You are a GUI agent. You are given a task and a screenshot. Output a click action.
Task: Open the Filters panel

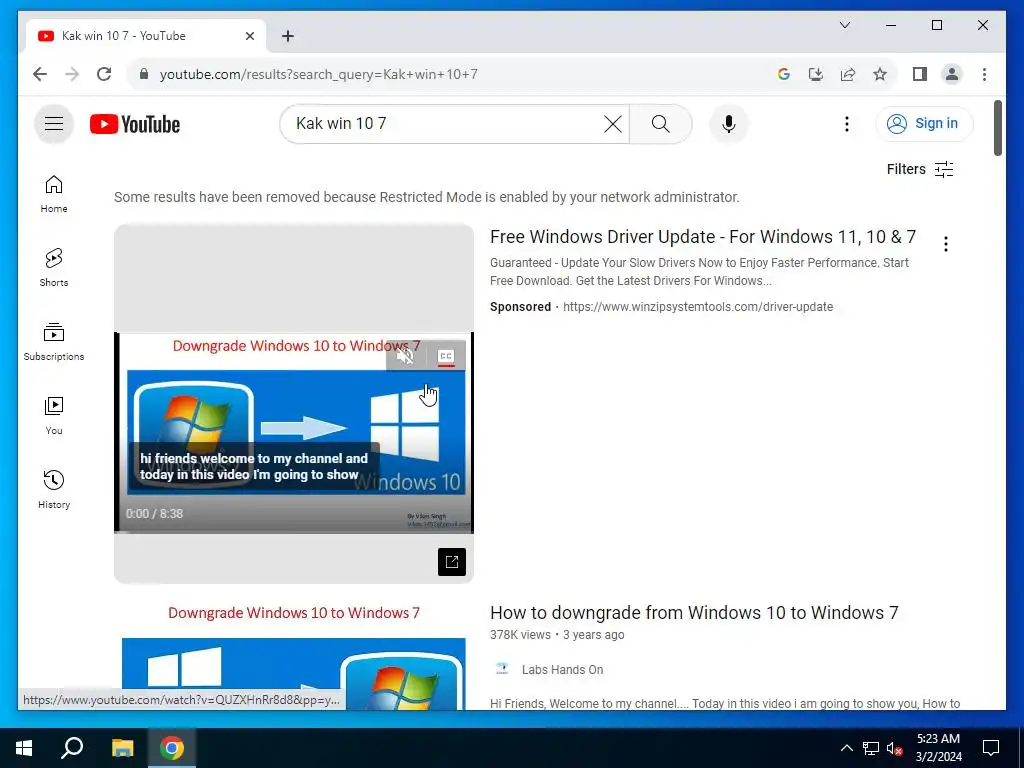pyautogui.click(x=920, y=169)
